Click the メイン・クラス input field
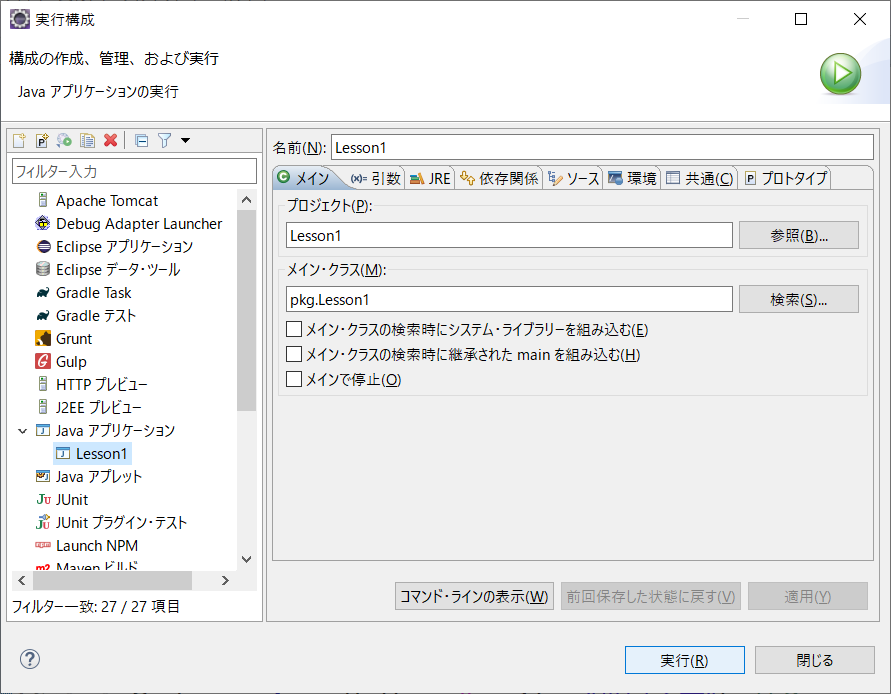The height and width of the screenshot is (694, 891). 509,300
